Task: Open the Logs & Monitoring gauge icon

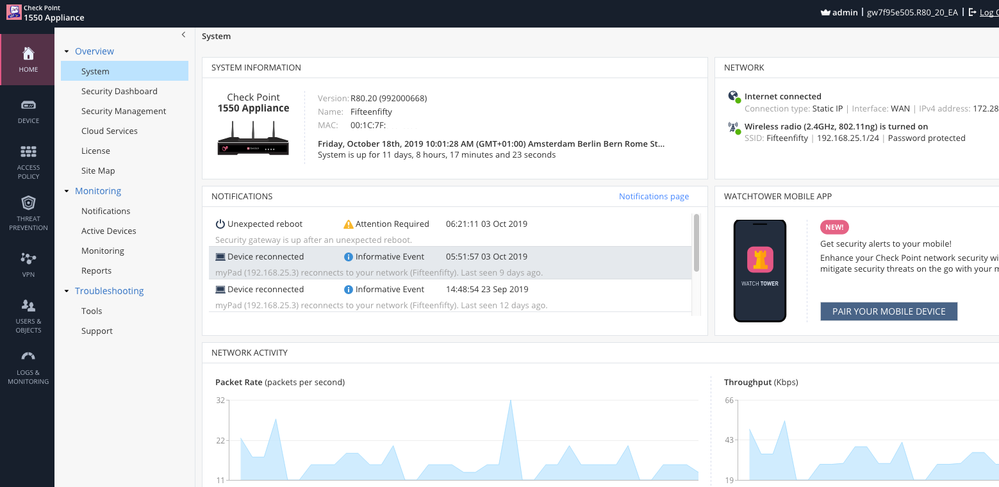Action: [x=28, y=356]
